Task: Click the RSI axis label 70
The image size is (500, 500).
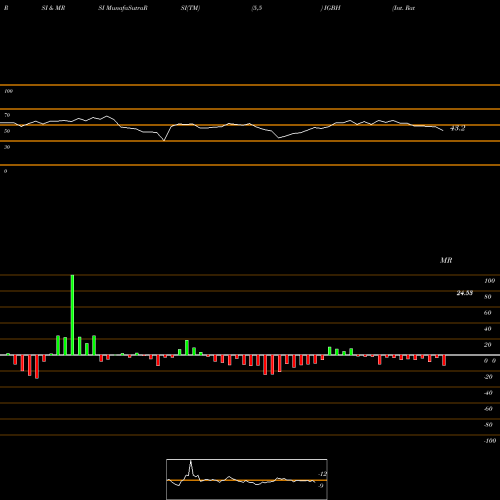Action: coord(7,115)
